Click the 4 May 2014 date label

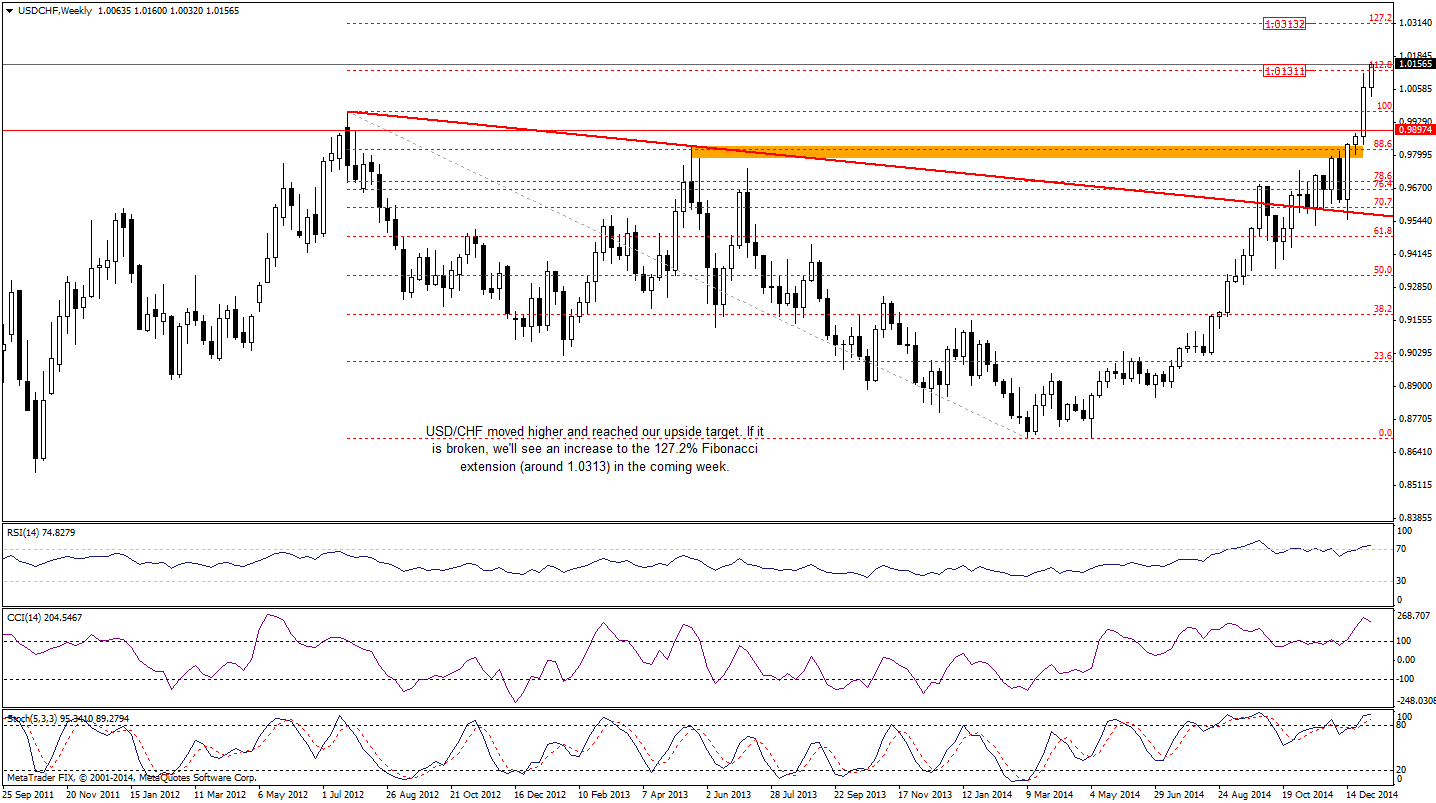coord(1113,795)
